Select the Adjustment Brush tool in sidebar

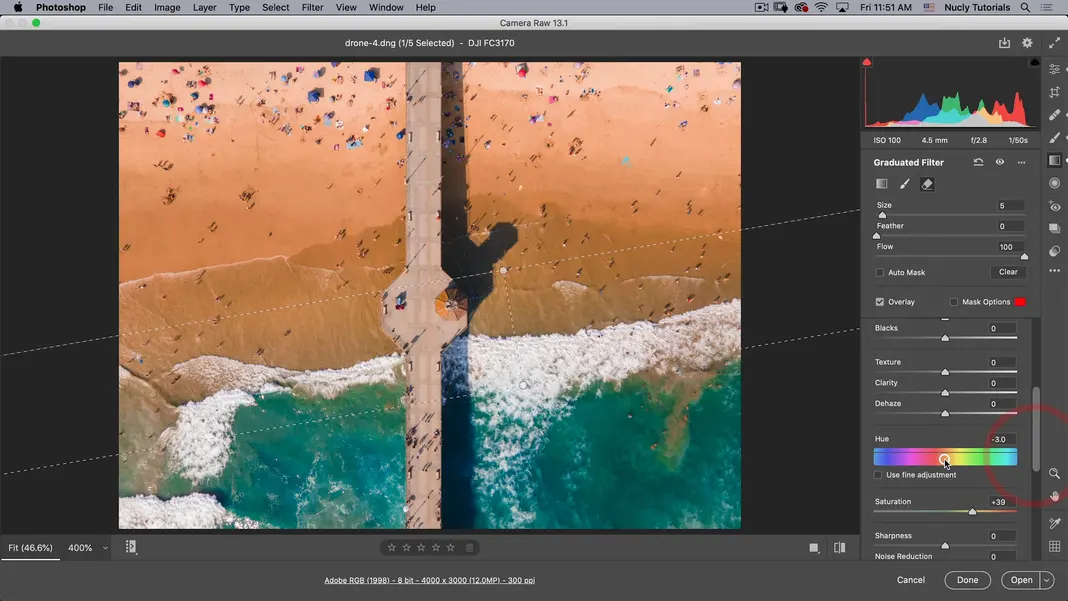click(1054, 138)
